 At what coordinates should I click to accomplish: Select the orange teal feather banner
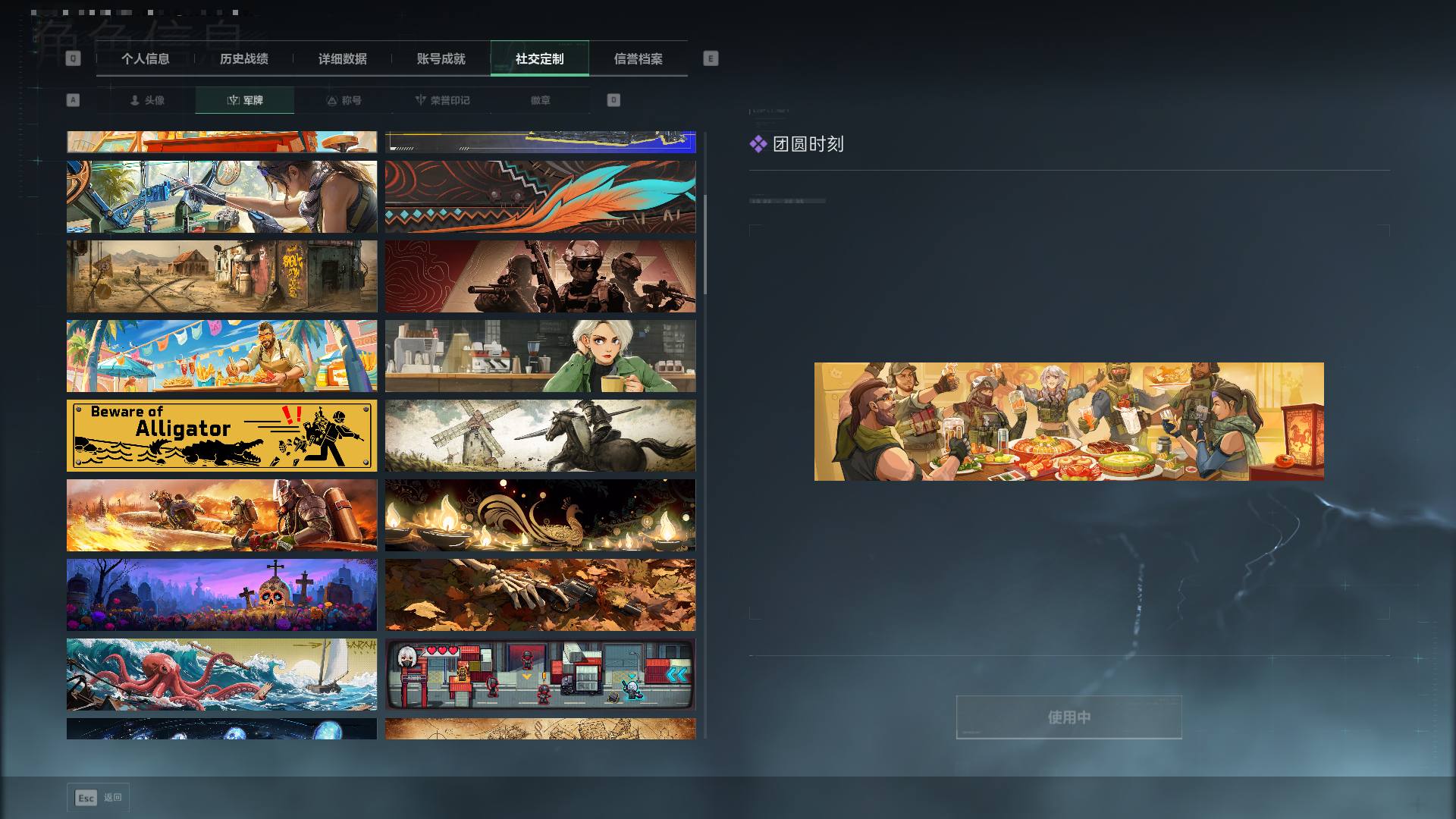(x=540, y=197)
